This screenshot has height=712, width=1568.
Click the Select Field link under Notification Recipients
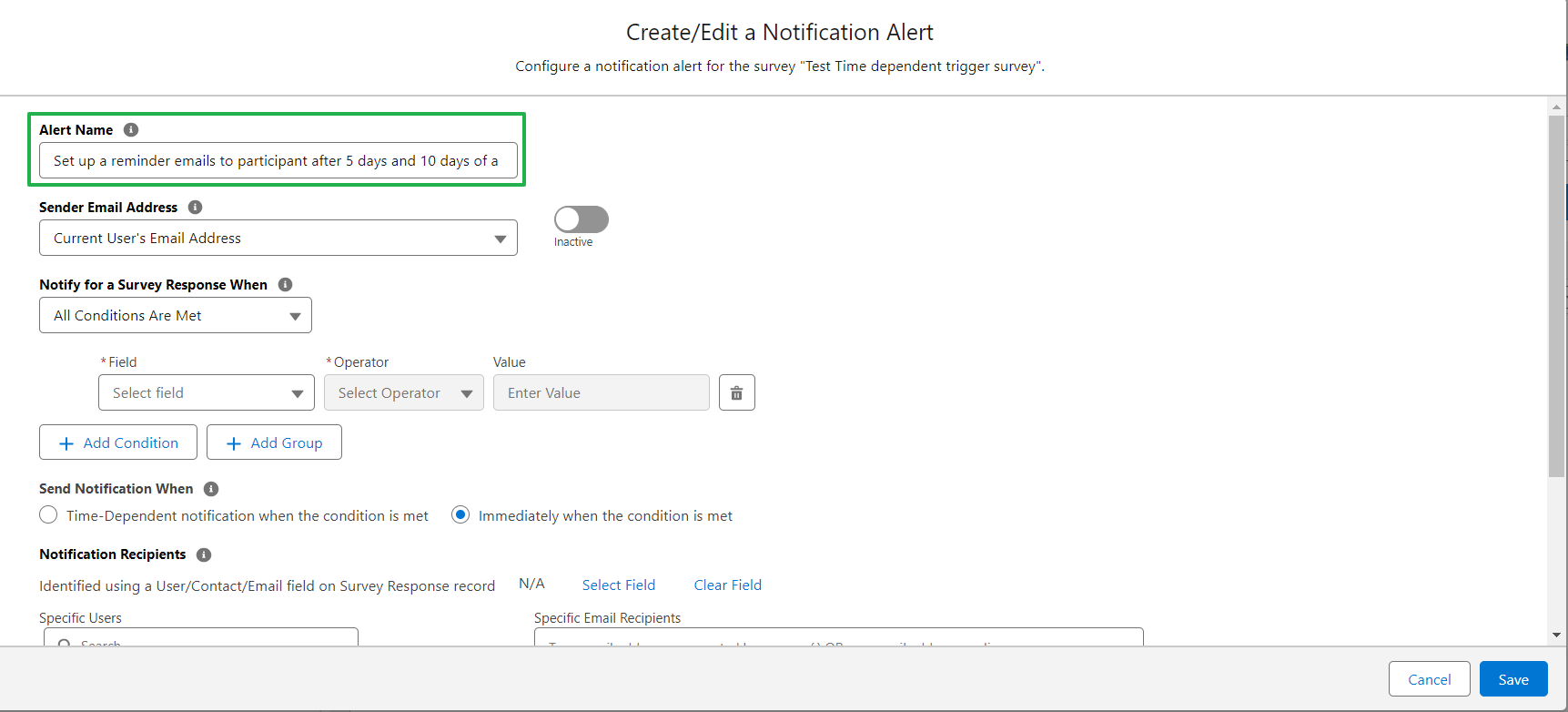tap(618, 585)
